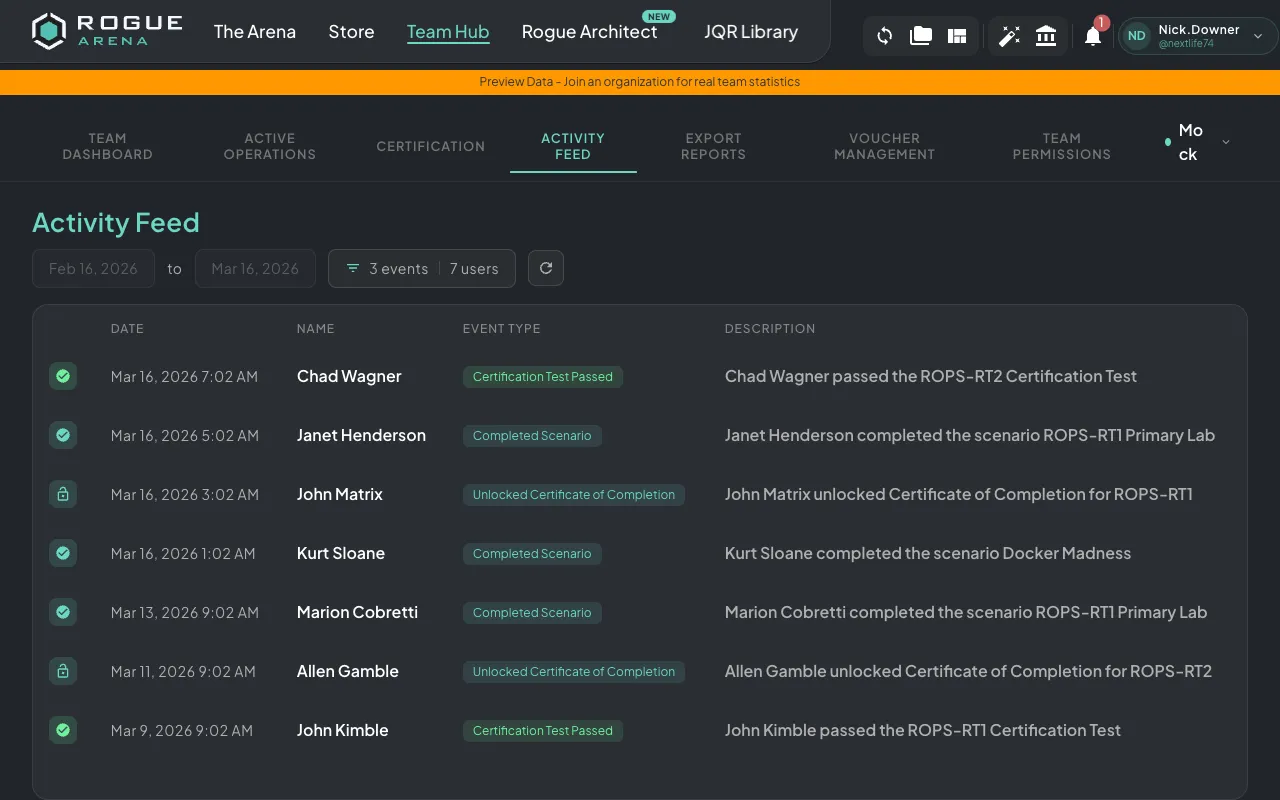The width and height of the screenshot is (1280, 800).
Task: Select the dashboard layout icon near the top bar
Action: pos(956,35)
